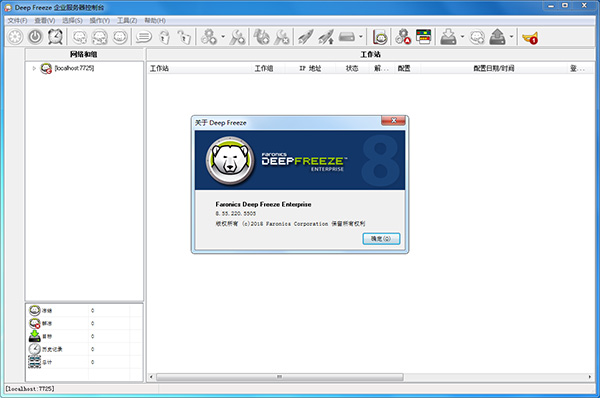This screenshot has width=600, height=398.
Task: Click the version text 8.53.220.5505
Action: pos(236,214)
